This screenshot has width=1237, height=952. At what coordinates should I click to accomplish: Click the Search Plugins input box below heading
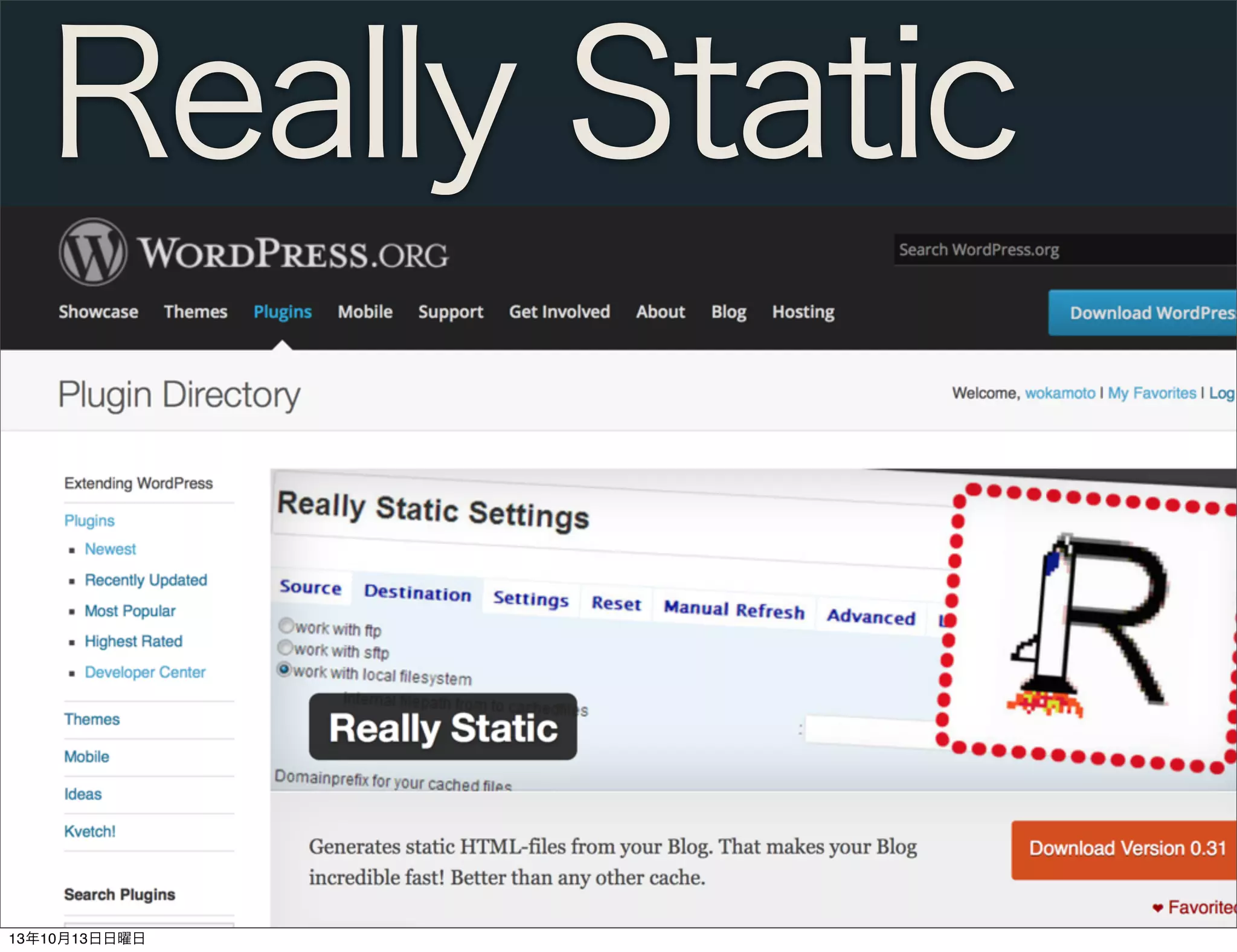pos(149,925)
